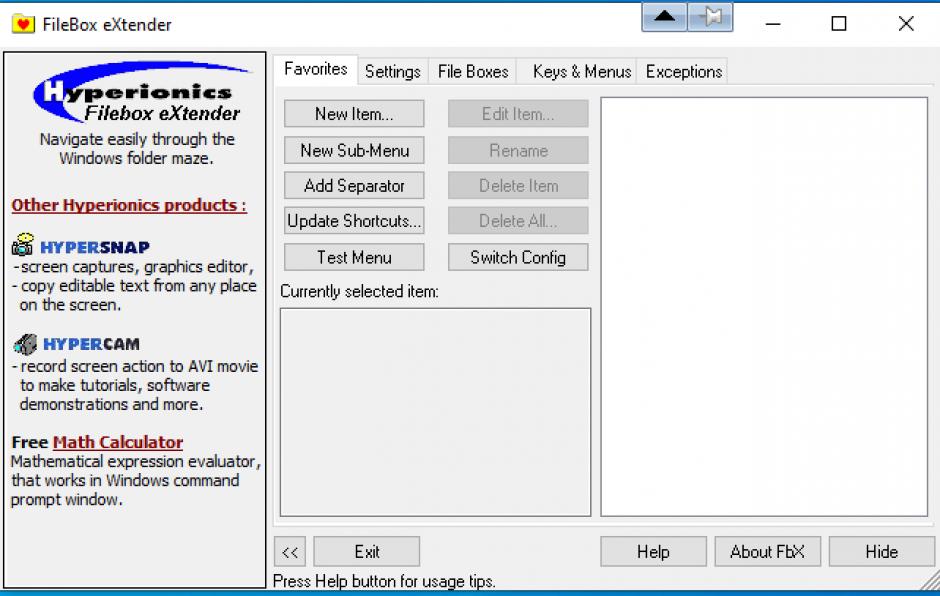Click the FileBox eXtender heart folder icon
Viewport: 940px width, 596px height.
click(23, 24)
